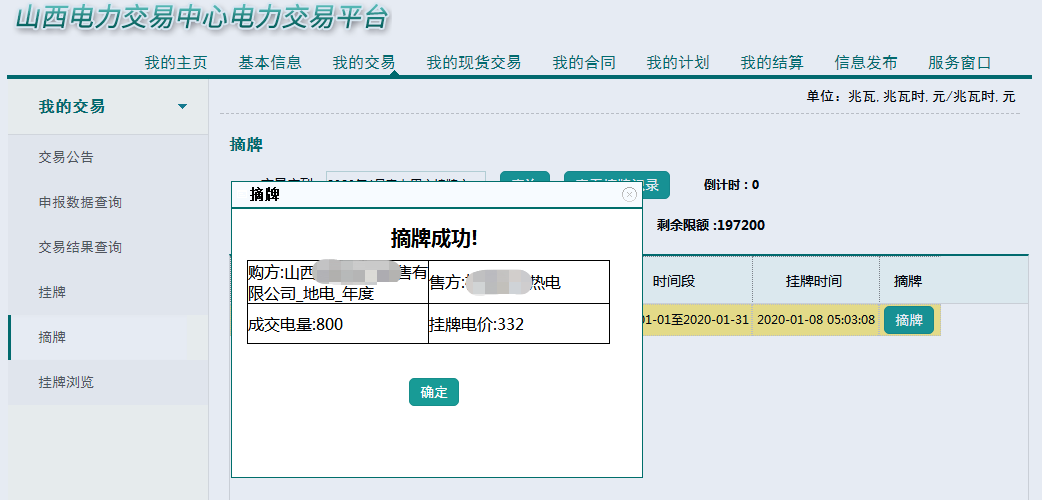Image resolution: width=1042 pixels, height=500 pixels.
Task: Click the 摘牌 button in the table row
Action: coord(908,320)
